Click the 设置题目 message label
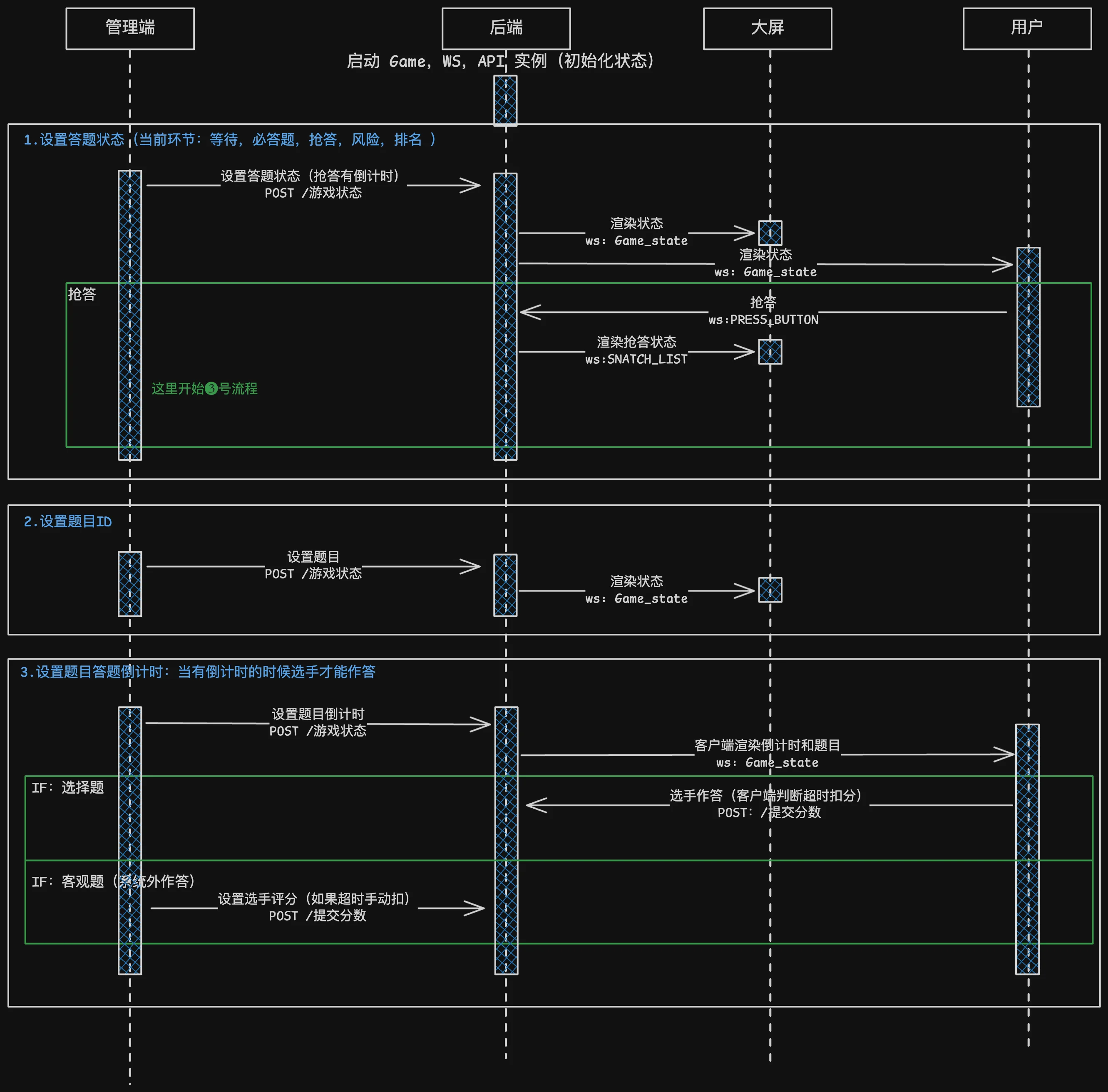Viewport: 1108px width, 1092px height. [313, 556]
